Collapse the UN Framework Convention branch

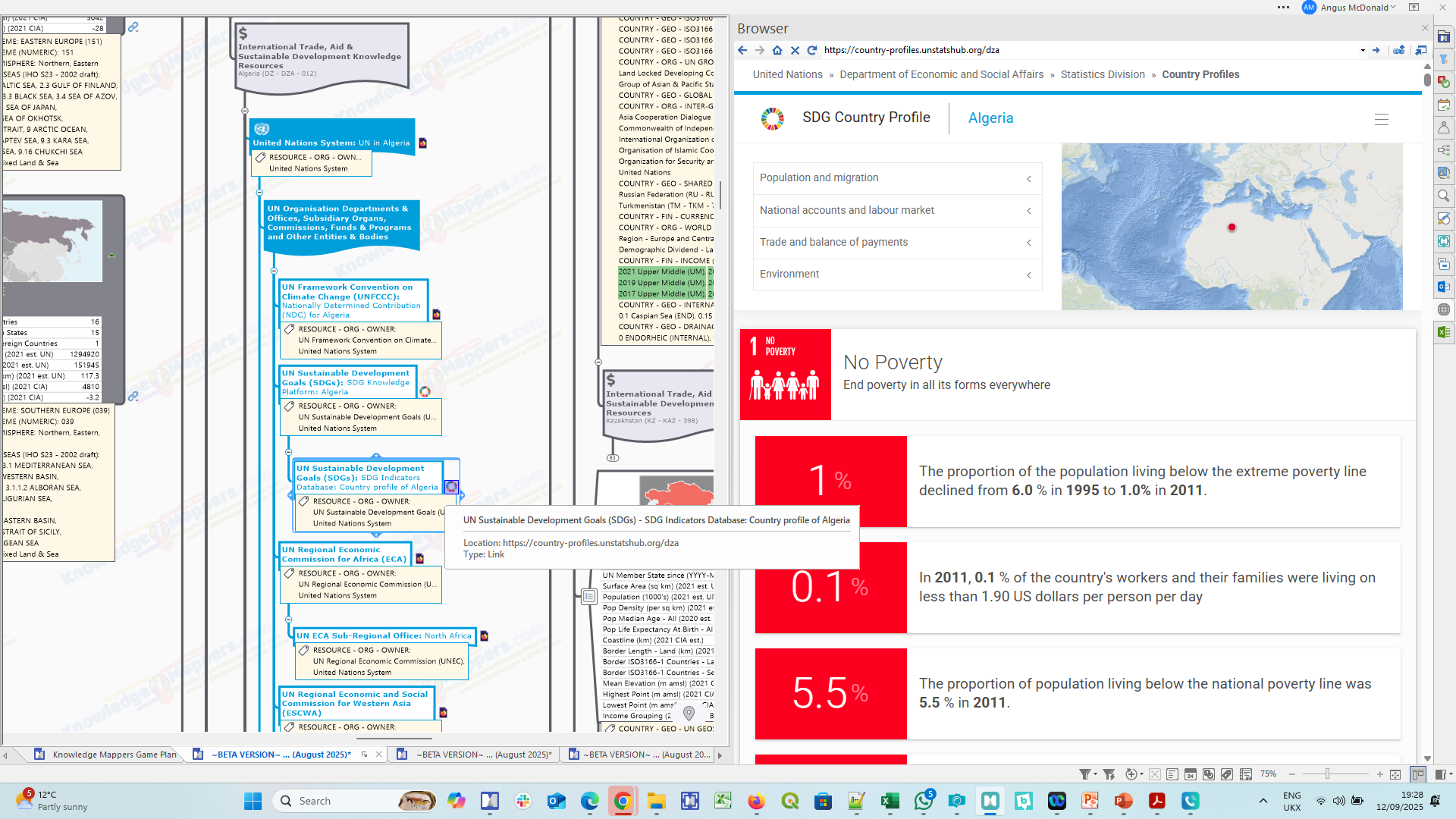pyautogui.click(x=274, y=271)
